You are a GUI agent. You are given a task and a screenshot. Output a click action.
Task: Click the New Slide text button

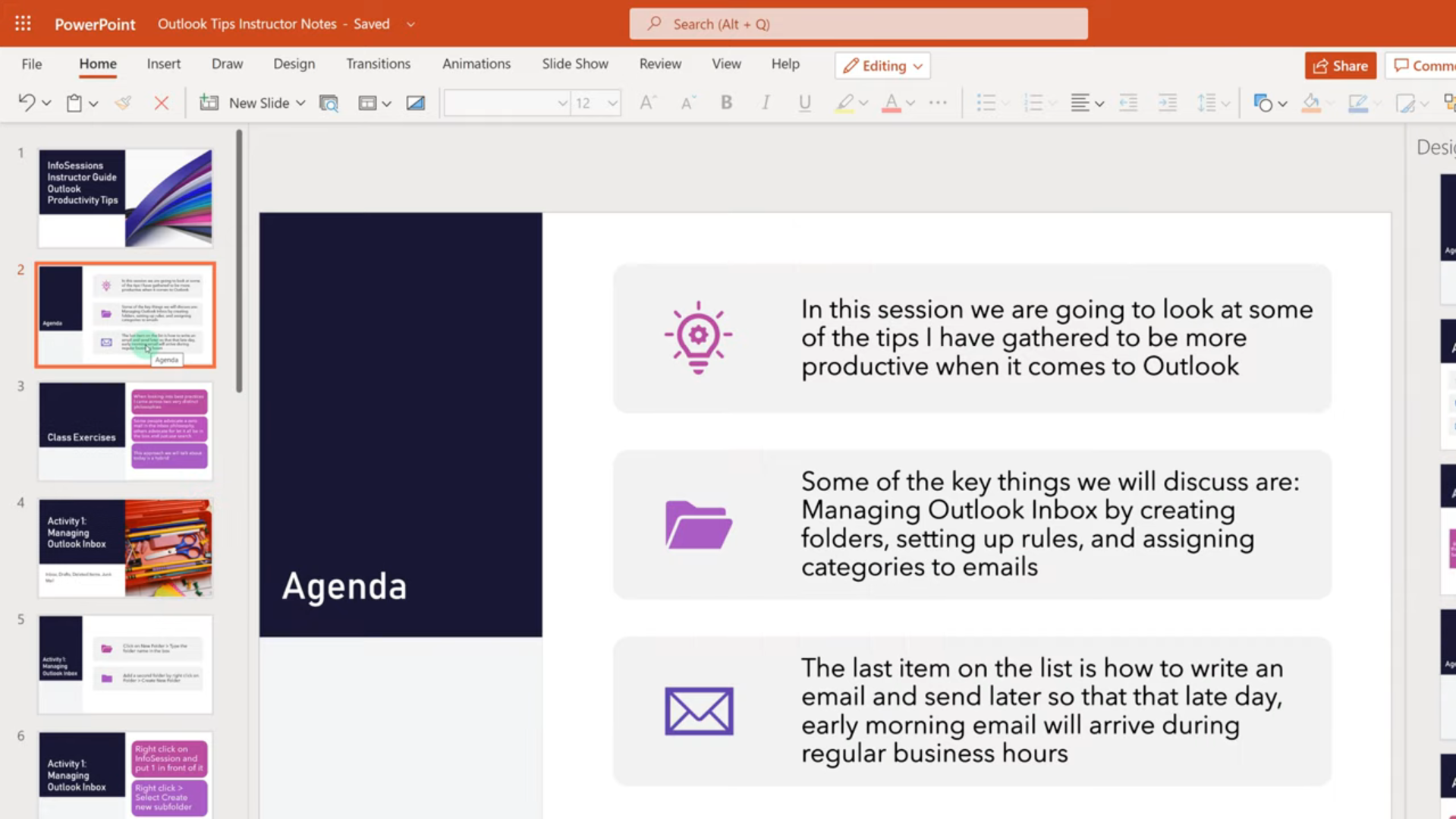(259, 102)
